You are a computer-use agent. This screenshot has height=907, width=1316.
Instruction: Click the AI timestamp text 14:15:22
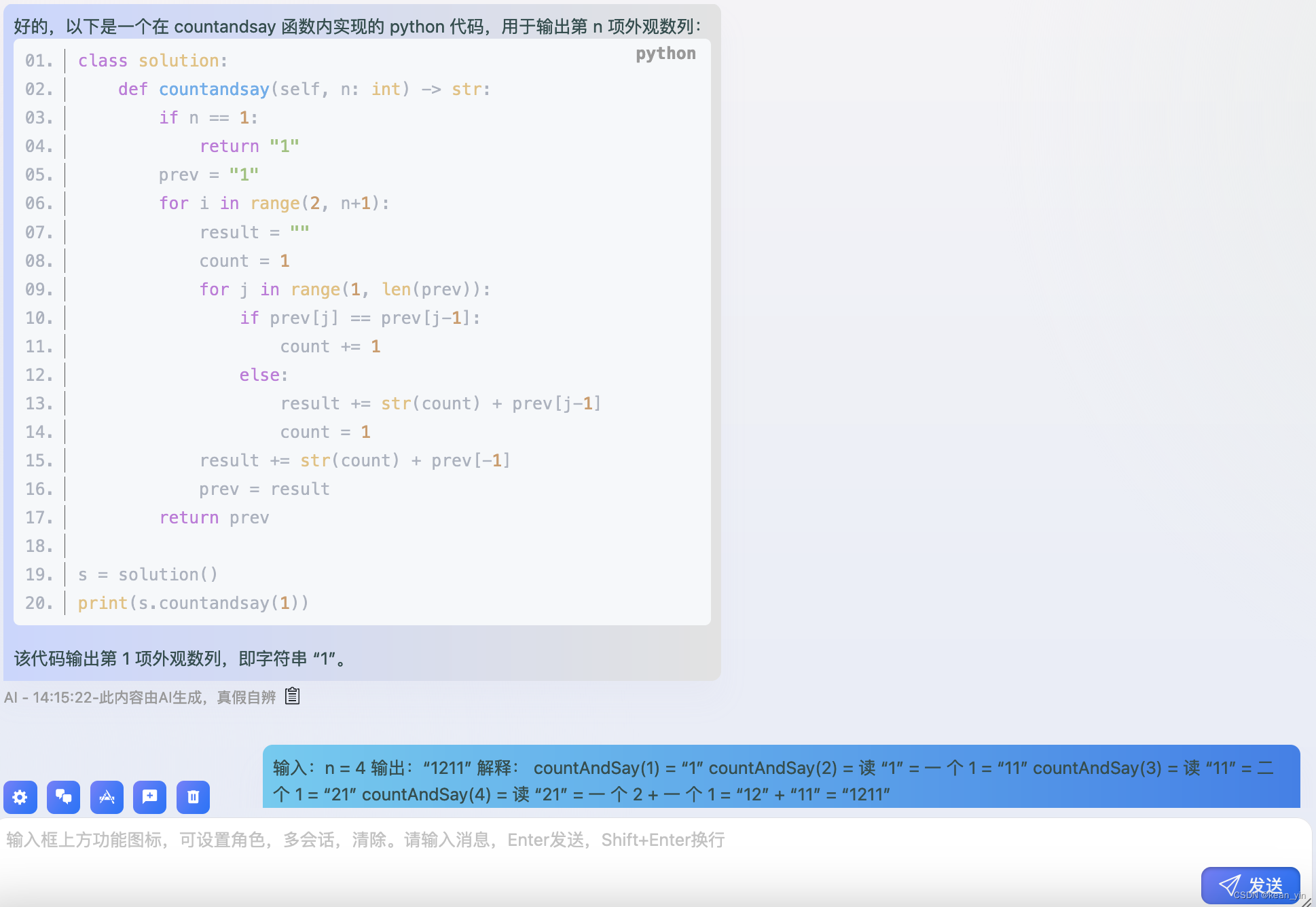coord(62,697)
